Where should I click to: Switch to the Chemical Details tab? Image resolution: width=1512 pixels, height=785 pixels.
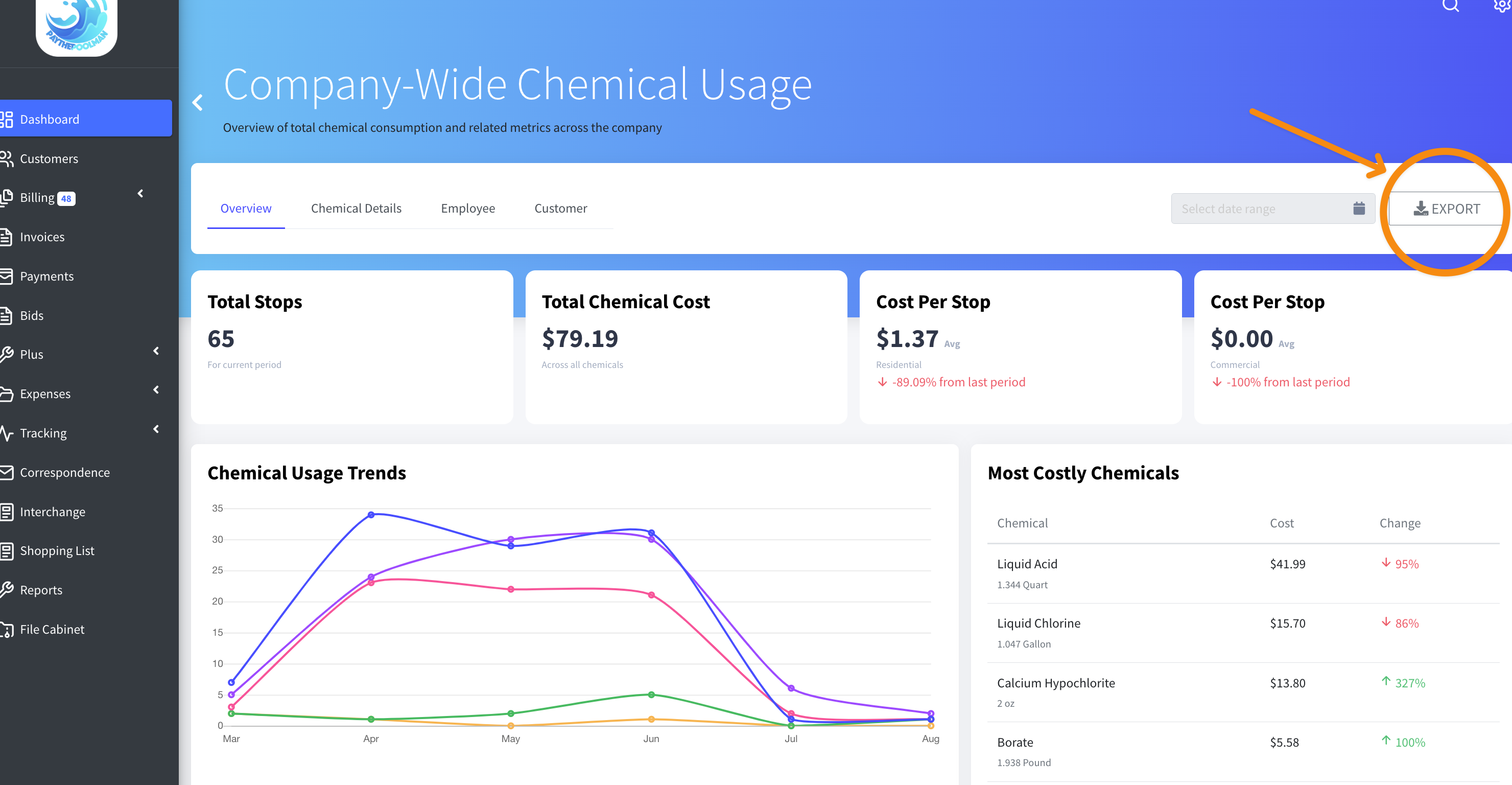click(x=356, y=209)
